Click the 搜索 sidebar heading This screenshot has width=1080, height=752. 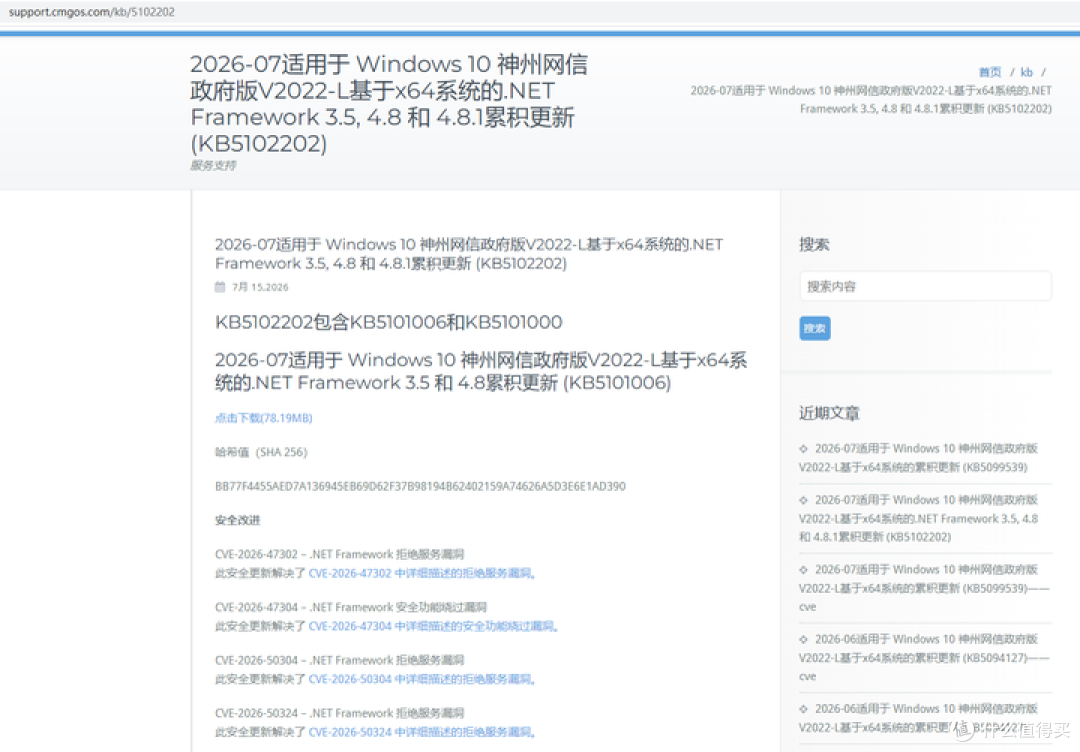tap(814, 244)
